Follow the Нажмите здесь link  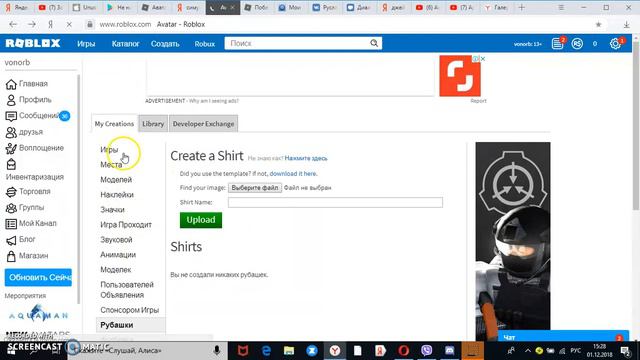point(306,158)
